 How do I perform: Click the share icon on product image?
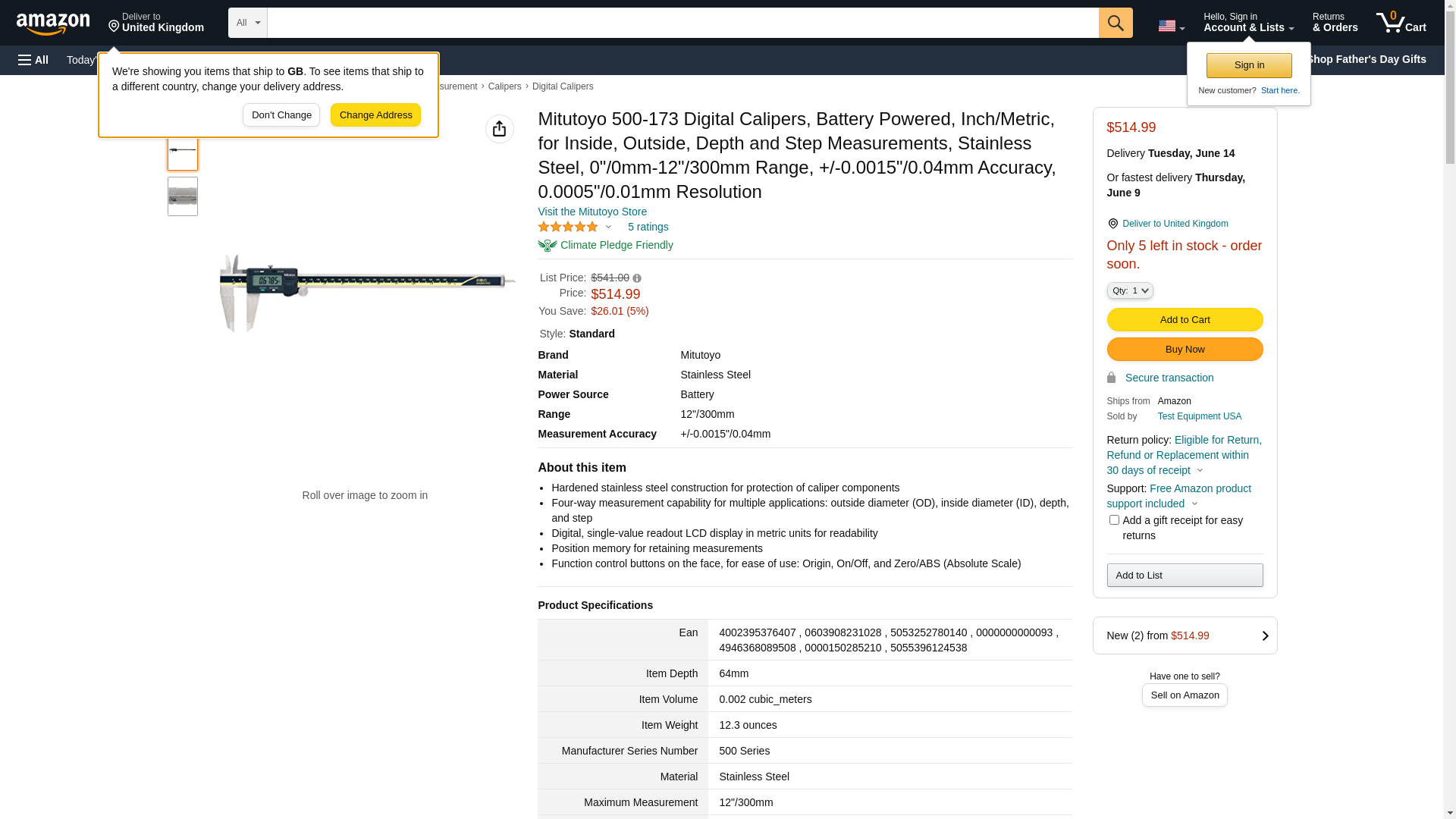click(x=499, y=129)
